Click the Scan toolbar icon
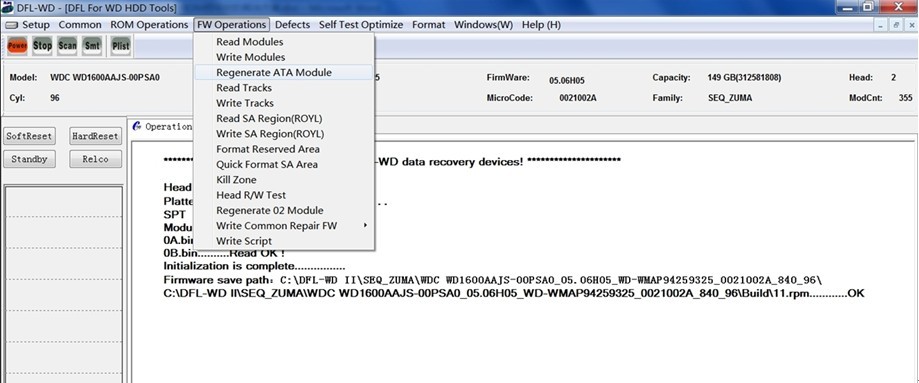 (67, 46)
